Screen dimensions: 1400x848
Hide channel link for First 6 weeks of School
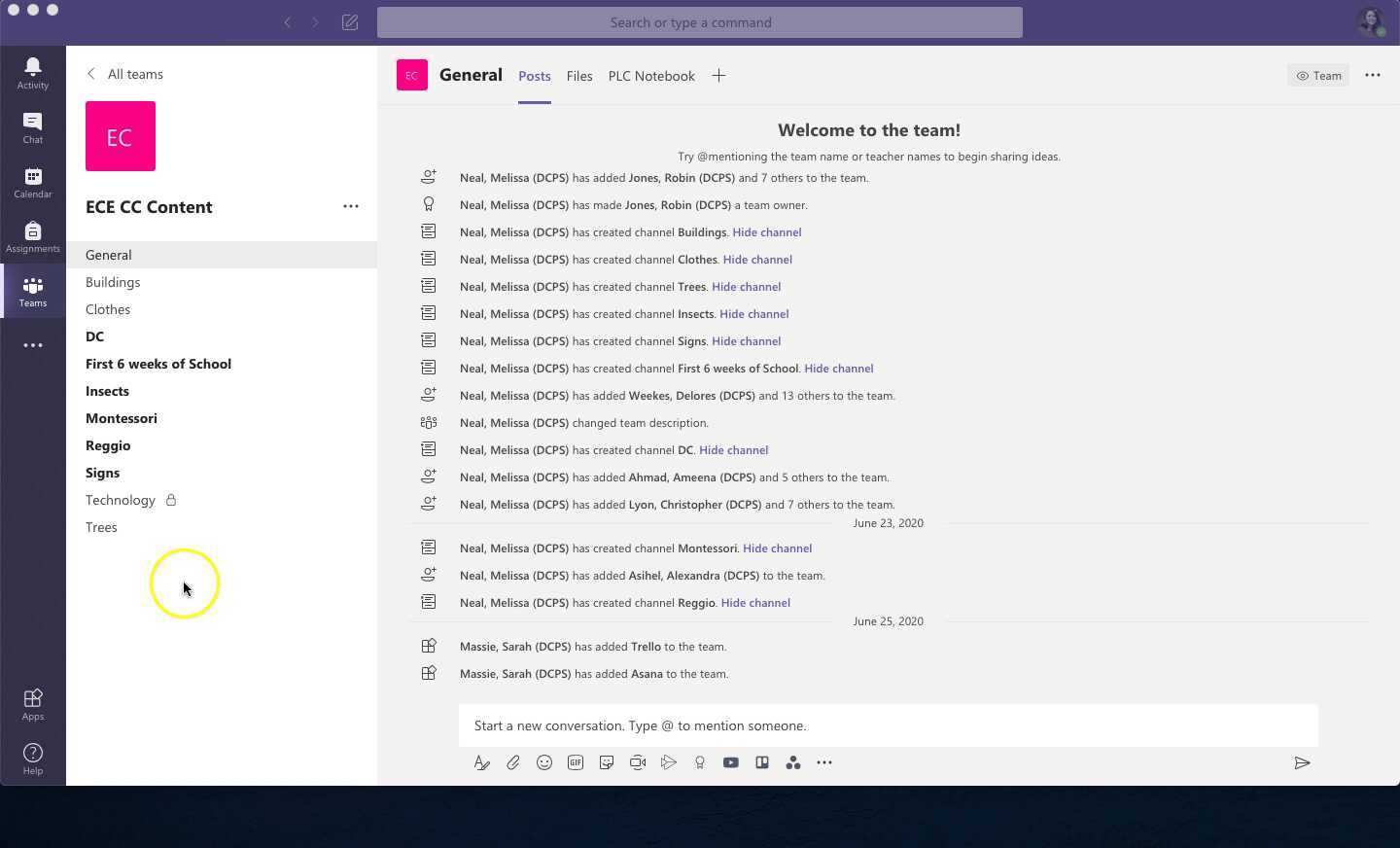(839, 369)
